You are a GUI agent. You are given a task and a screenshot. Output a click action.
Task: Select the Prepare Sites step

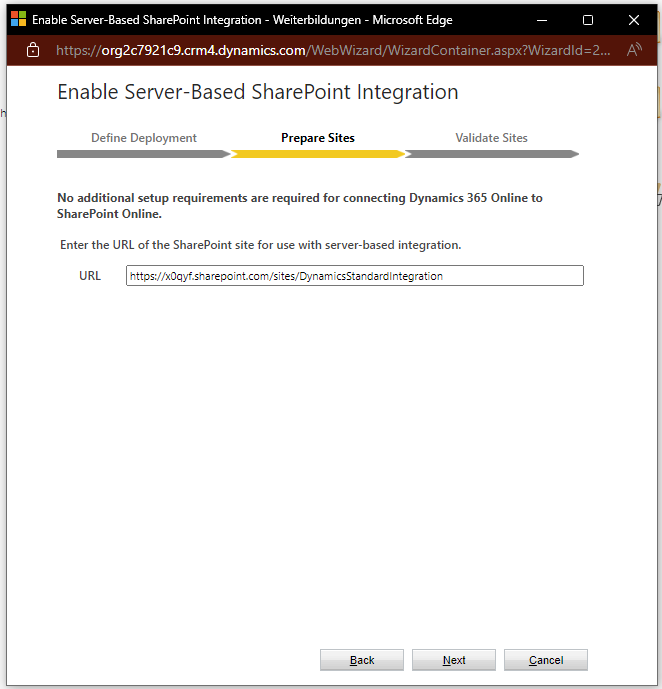tap(318, 138)
